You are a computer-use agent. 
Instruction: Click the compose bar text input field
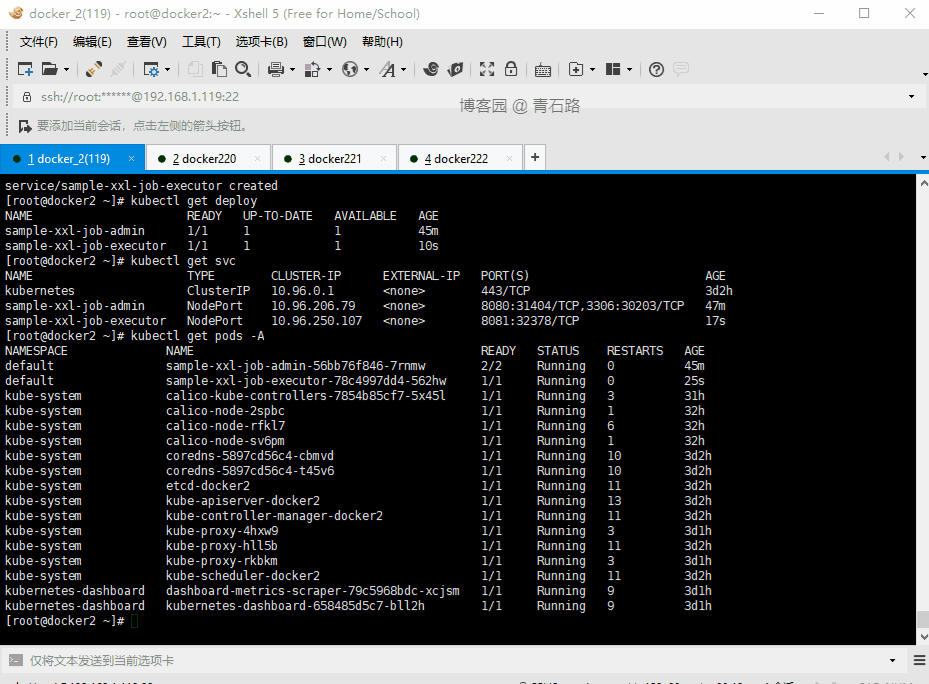tap(456, 660)
